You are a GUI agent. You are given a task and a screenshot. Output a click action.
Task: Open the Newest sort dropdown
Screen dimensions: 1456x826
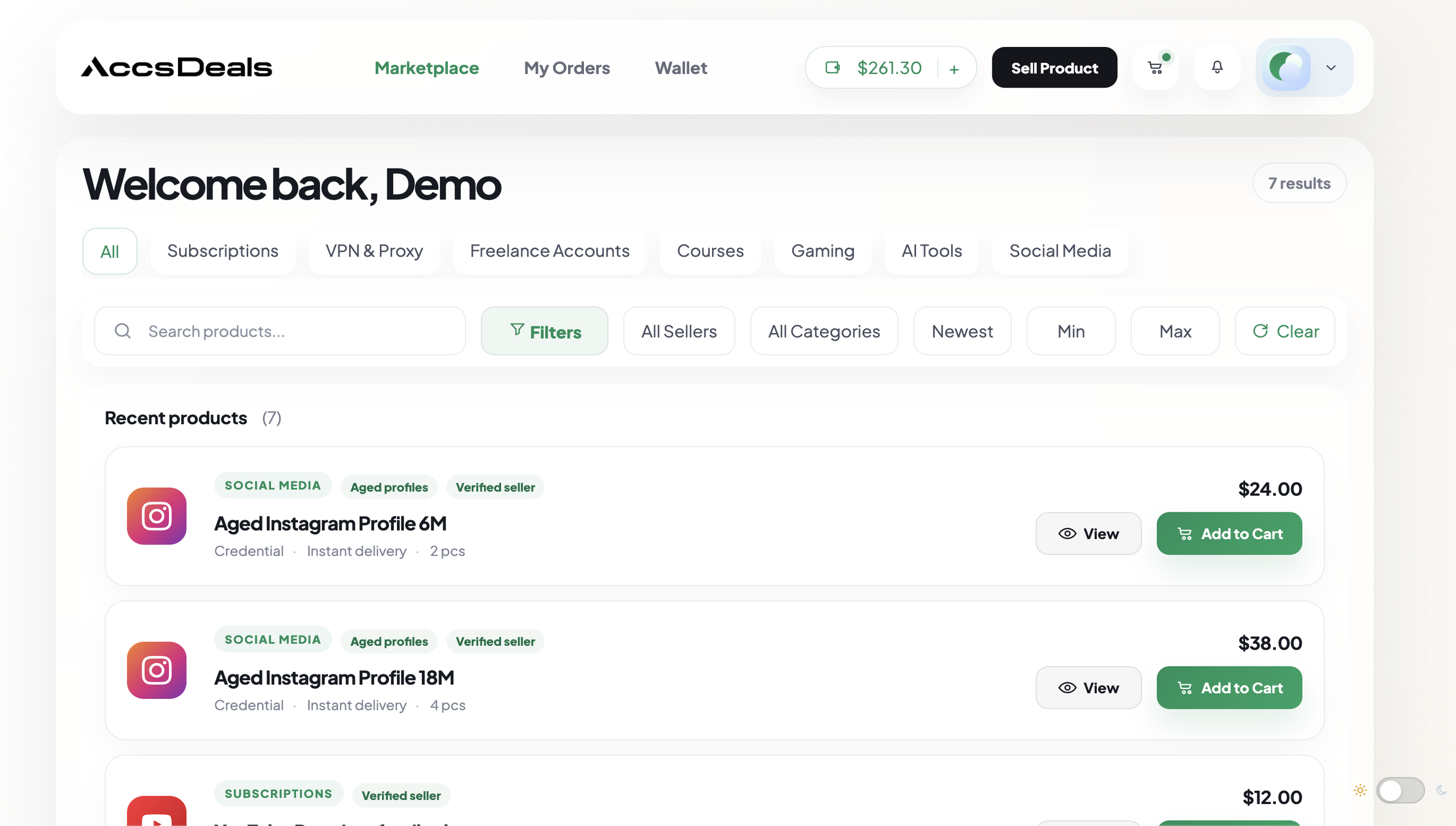[963, 331]
